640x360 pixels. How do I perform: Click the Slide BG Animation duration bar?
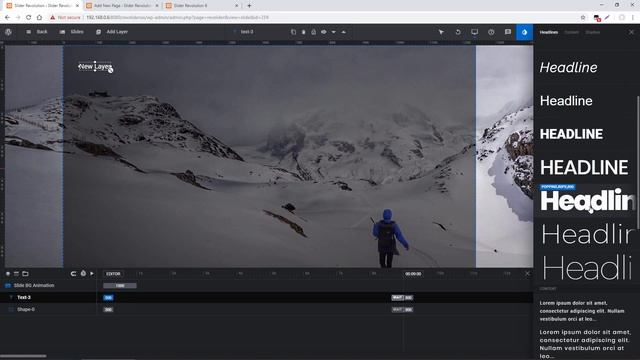tap(120, 286)
